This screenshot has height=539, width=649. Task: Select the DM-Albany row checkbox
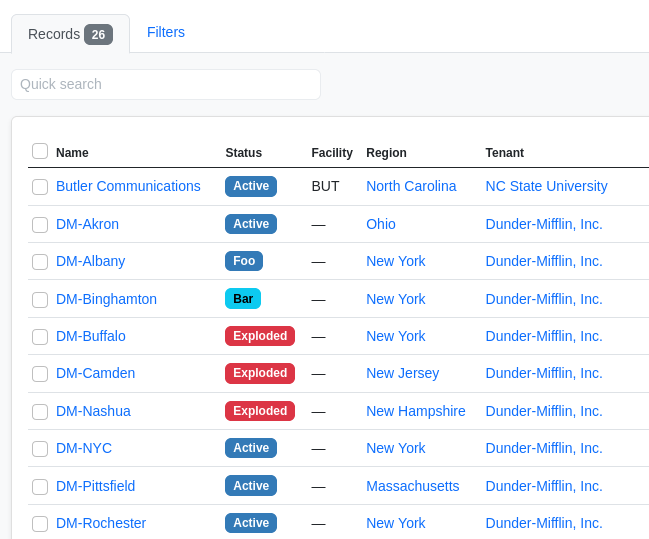pos(40,262)
